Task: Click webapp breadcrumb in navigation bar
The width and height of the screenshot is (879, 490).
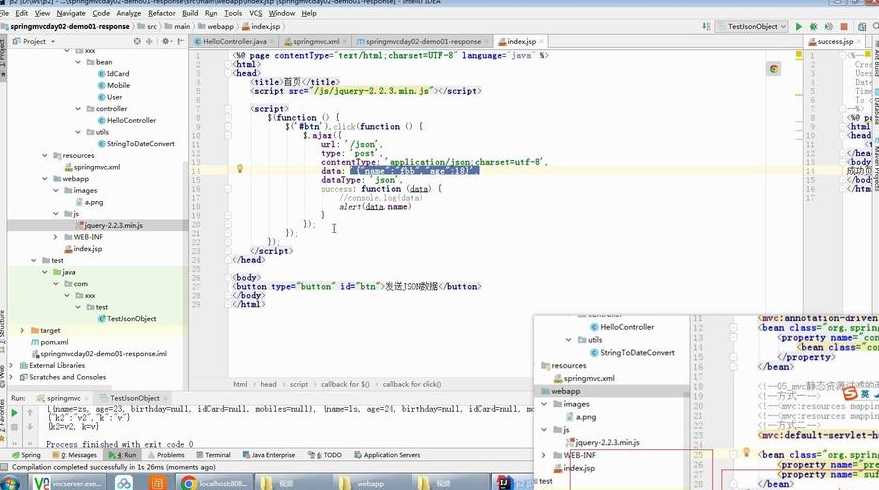Action: pyautogui.click(x=216, y=26)
